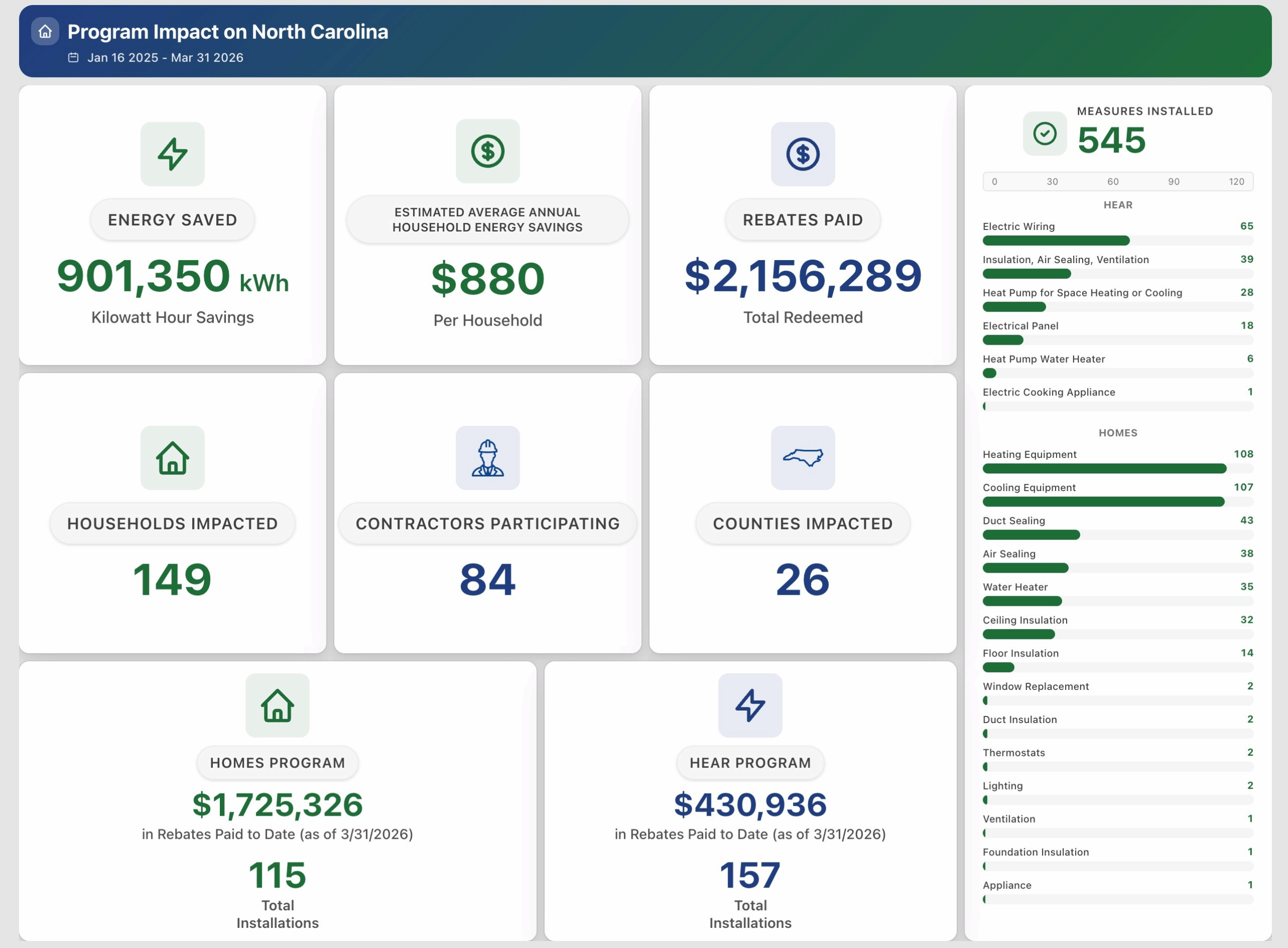
Task: Click the Thermostats row label
Action: pyautogui.click(x=1014, y=753)
